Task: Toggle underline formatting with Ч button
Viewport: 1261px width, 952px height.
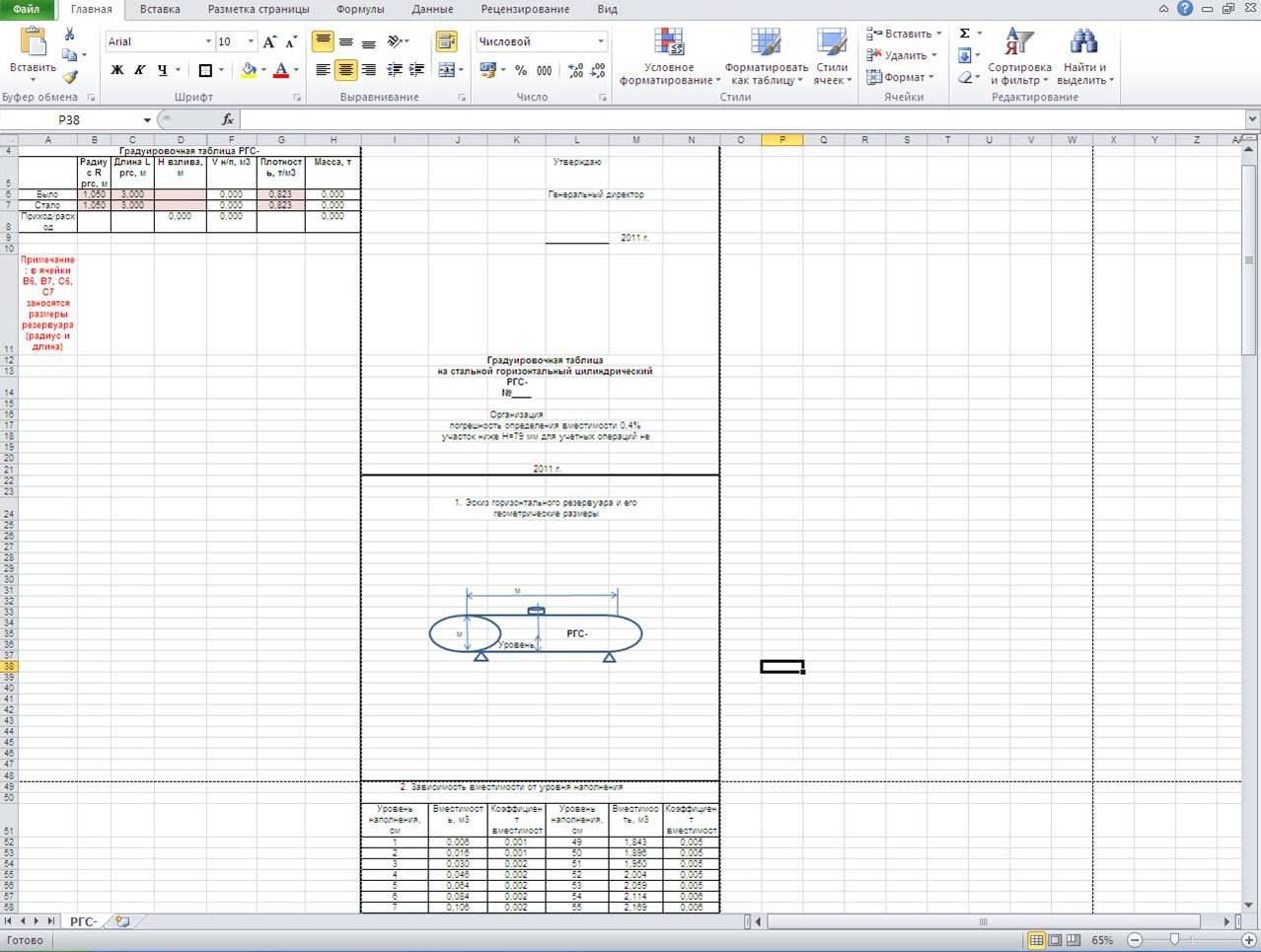Action: click(162, 70)
